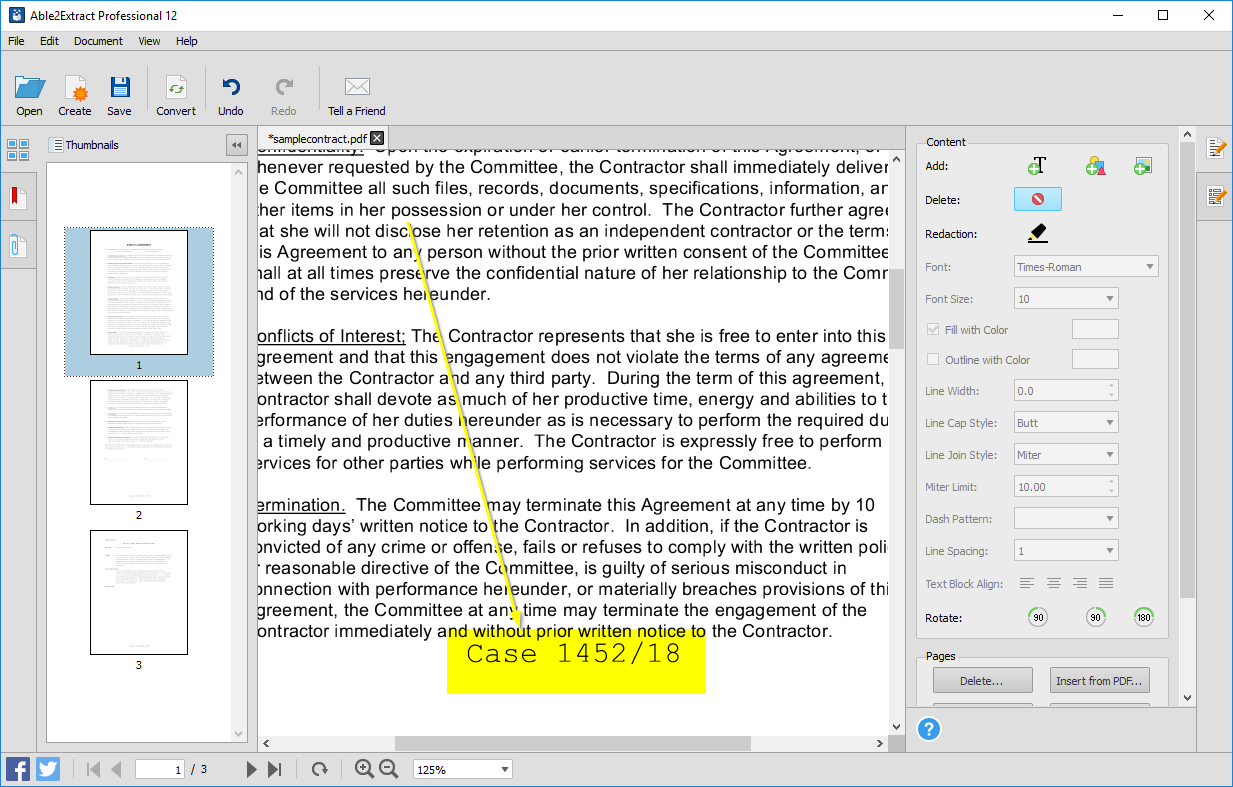This screenshot has height=787, width=1233.
Task: Open the Line Spacing dropdown
Action: (1066, 550)
